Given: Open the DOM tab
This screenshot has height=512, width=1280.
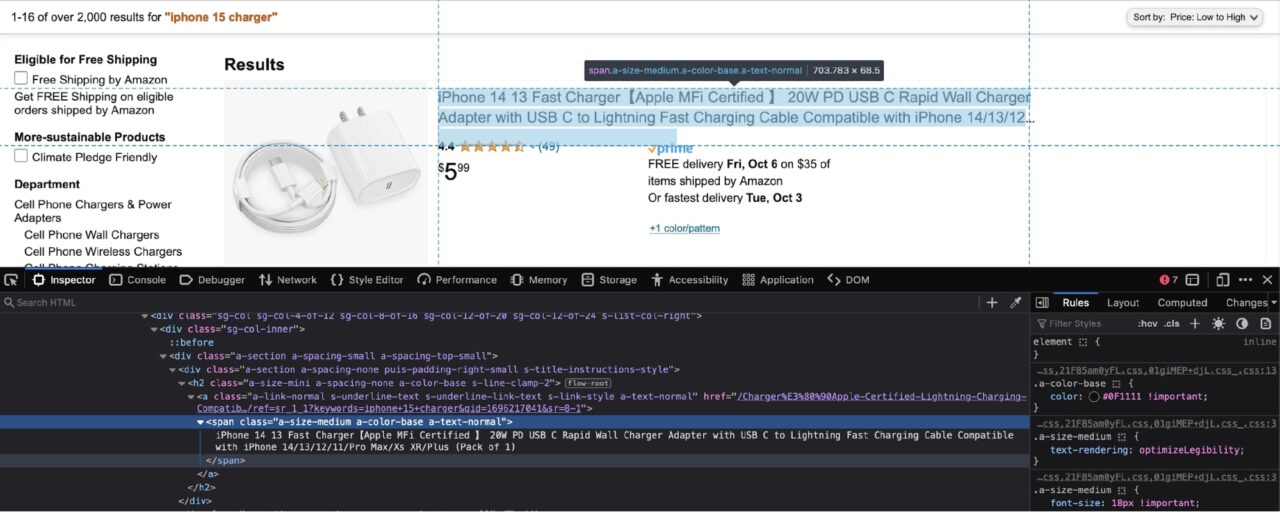Looking at the screenshot, I should (848, 280).
